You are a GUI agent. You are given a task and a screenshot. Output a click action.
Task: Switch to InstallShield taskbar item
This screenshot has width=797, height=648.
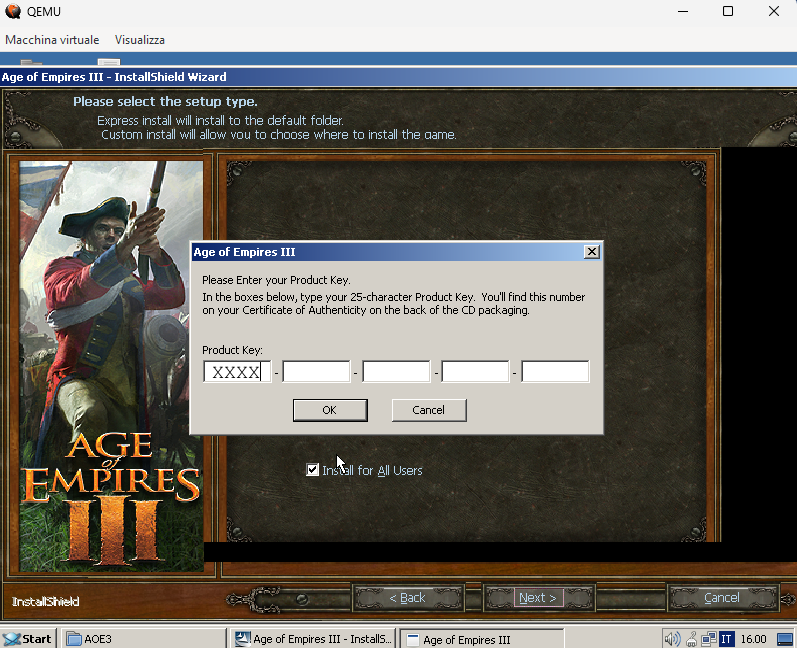coord(314,639)
